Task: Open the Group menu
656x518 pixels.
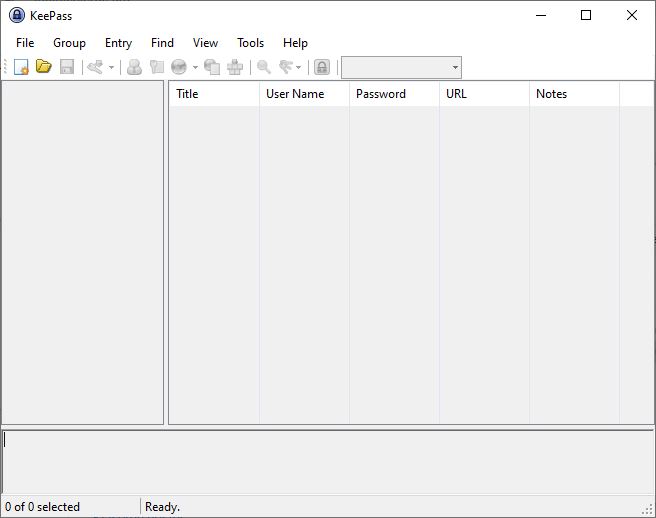Action: 69,43
